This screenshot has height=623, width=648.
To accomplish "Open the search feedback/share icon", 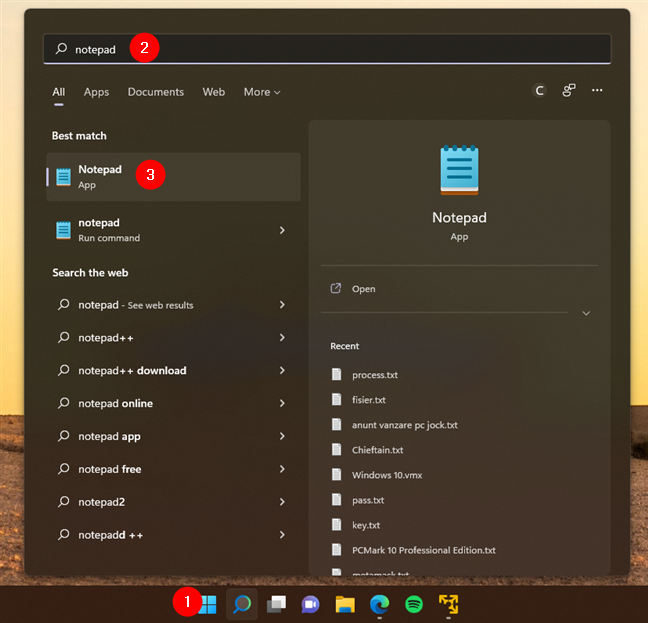I will [569, 90].
